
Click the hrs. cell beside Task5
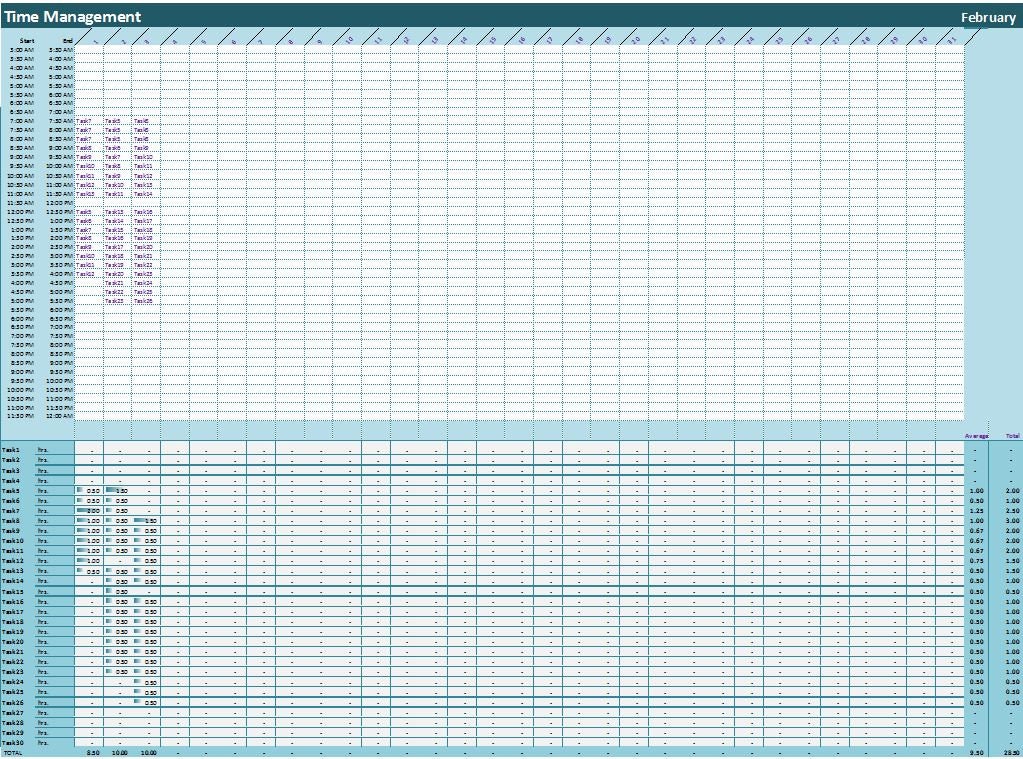(44, 491)
